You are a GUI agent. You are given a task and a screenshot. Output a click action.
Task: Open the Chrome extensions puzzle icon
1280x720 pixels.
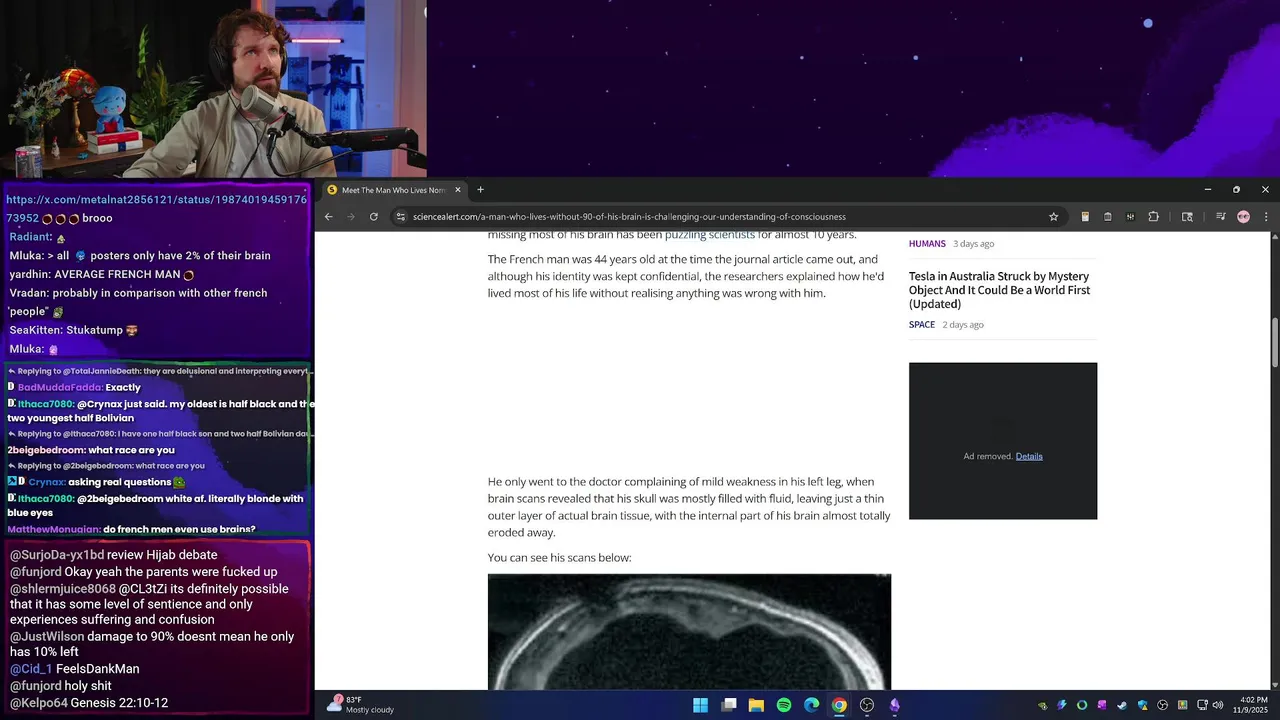tap(1153, 217)
